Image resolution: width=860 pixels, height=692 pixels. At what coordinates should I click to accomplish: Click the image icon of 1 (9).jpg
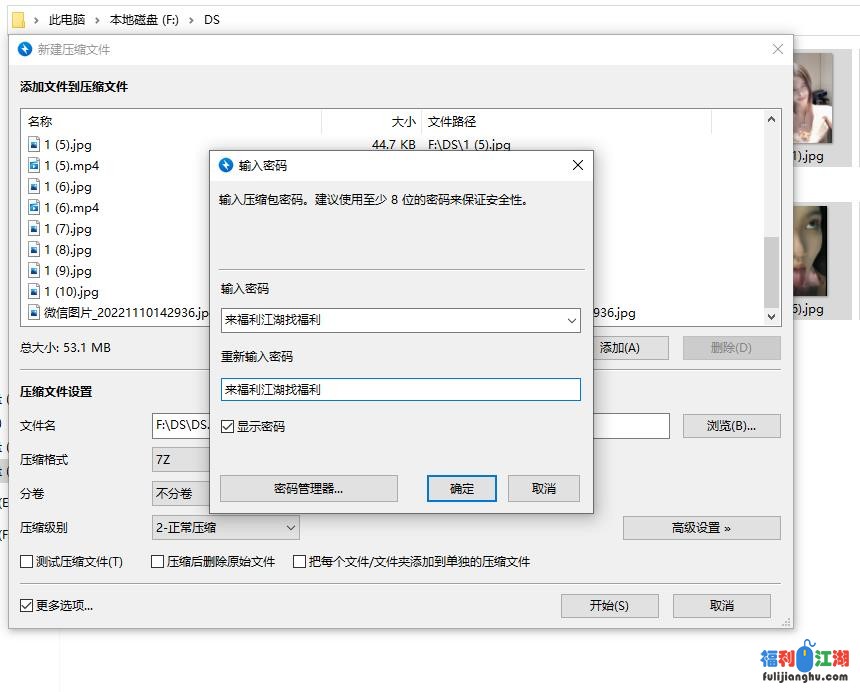pos(35,270)
